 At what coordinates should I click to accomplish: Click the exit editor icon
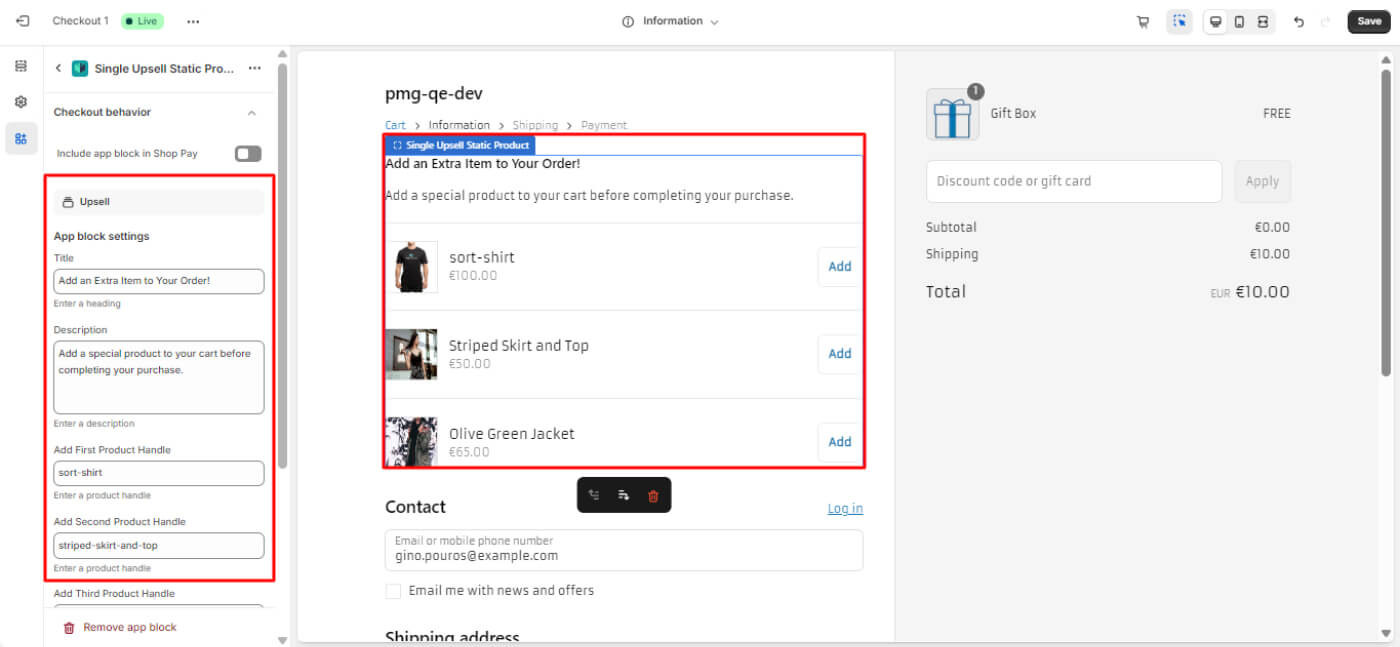(23, 21)
